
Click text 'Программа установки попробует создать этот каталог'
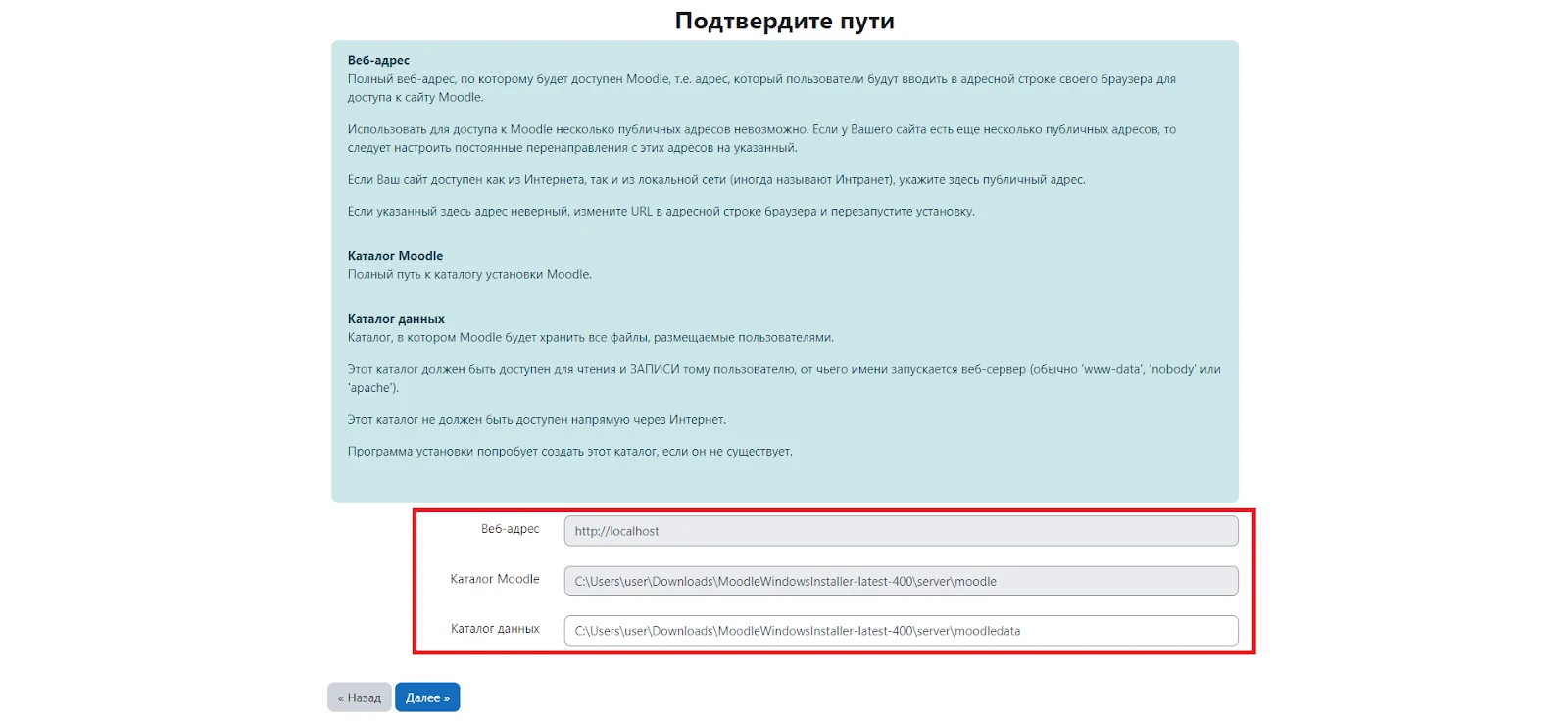[503, 452]
